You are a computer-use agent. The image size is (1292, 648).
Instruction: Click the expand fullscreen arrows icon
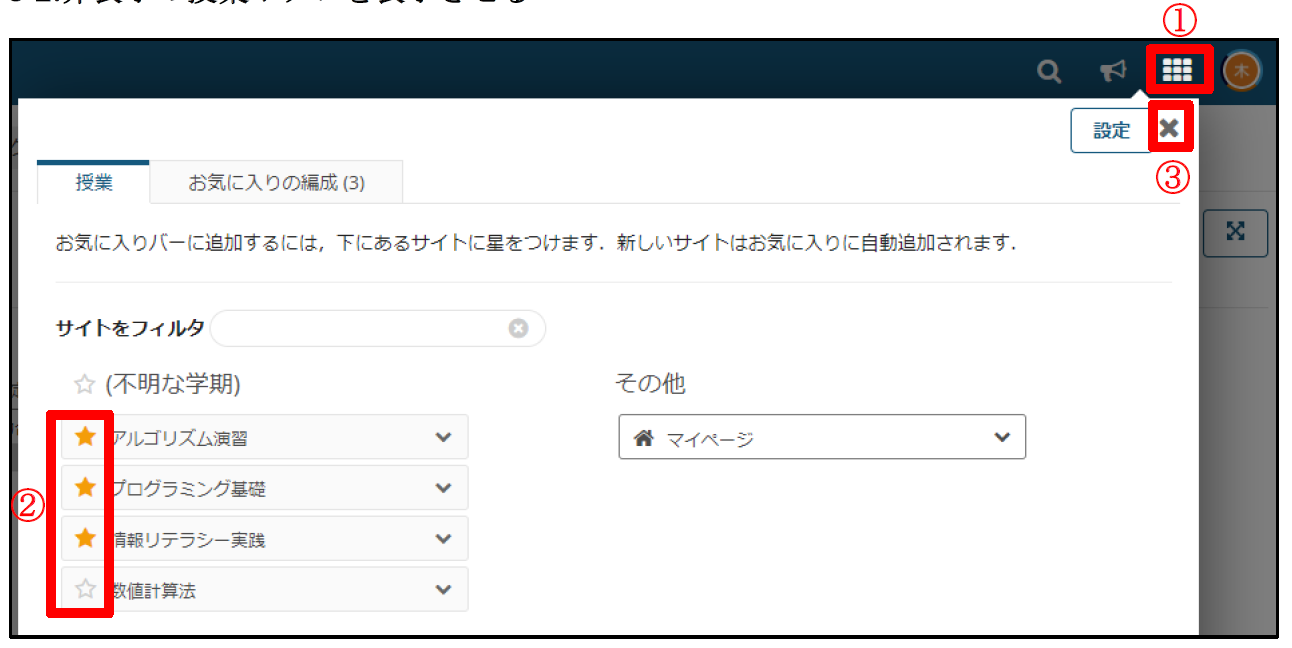pyautogui.click(x=1236, y=232)
